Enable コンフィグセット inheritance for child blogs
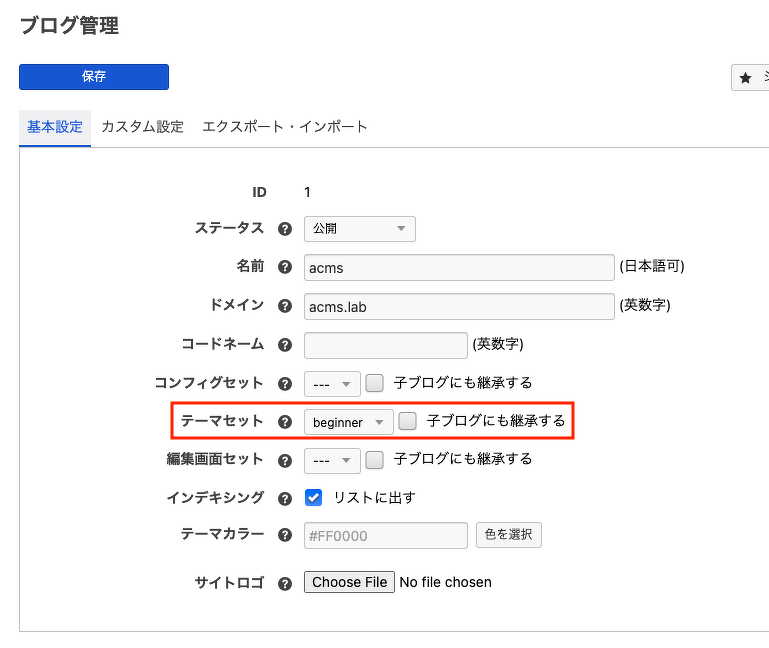Image resolution: width=769 pixels, height=648 pixels. pos(374,383)
